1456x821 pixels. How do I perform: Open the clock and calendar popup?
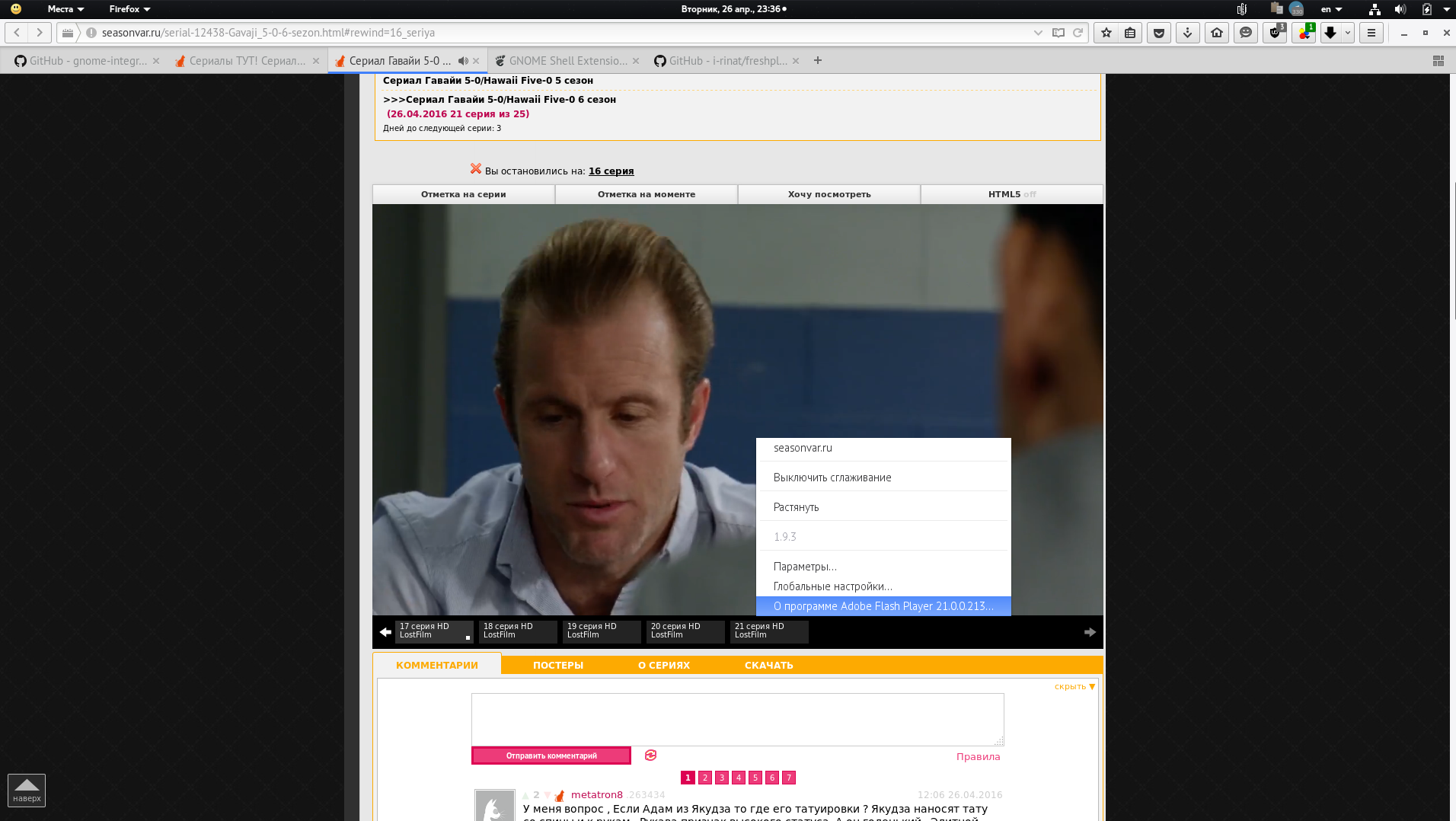[734, 9]
